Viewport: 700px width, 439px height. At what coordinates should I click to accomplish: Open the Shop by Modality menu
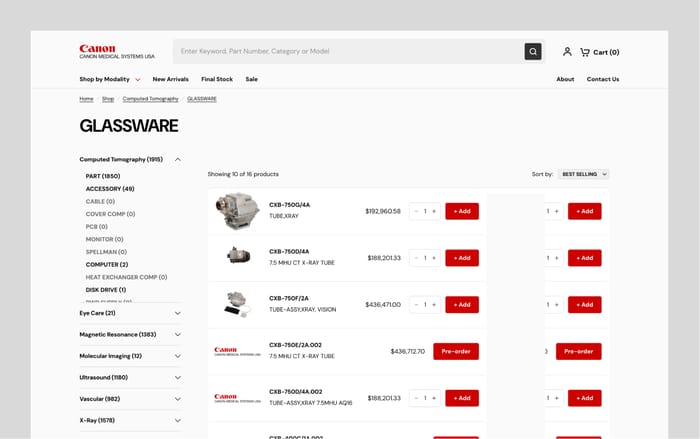point(110,79)
